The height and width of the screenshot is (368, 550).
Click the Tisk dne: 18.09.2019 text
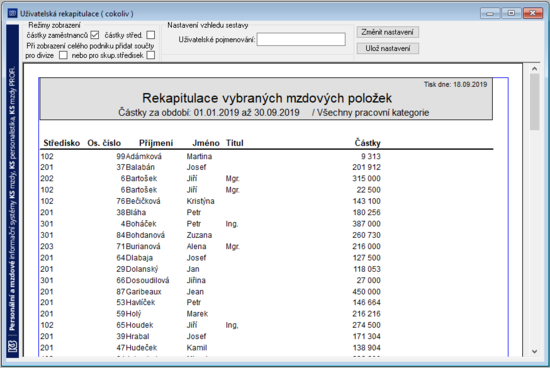tap(455, 85)
